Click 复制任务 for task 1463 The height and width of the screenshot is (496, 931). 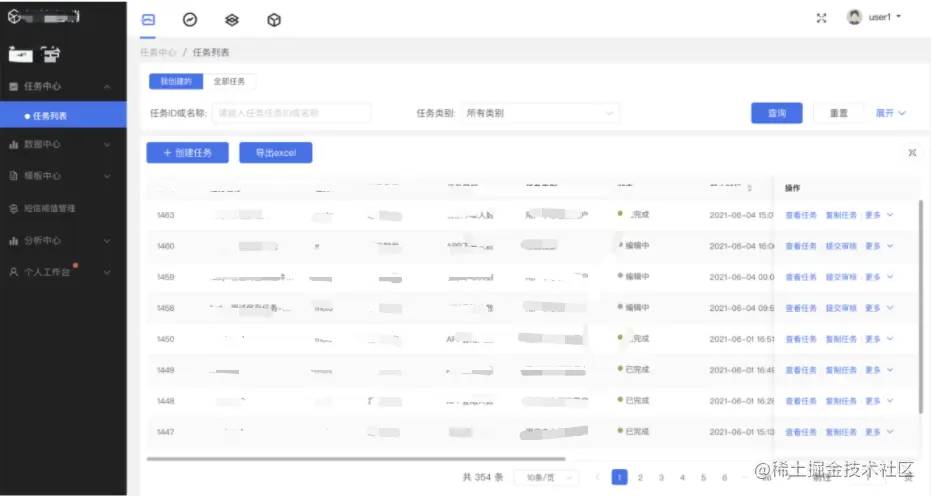841,215
